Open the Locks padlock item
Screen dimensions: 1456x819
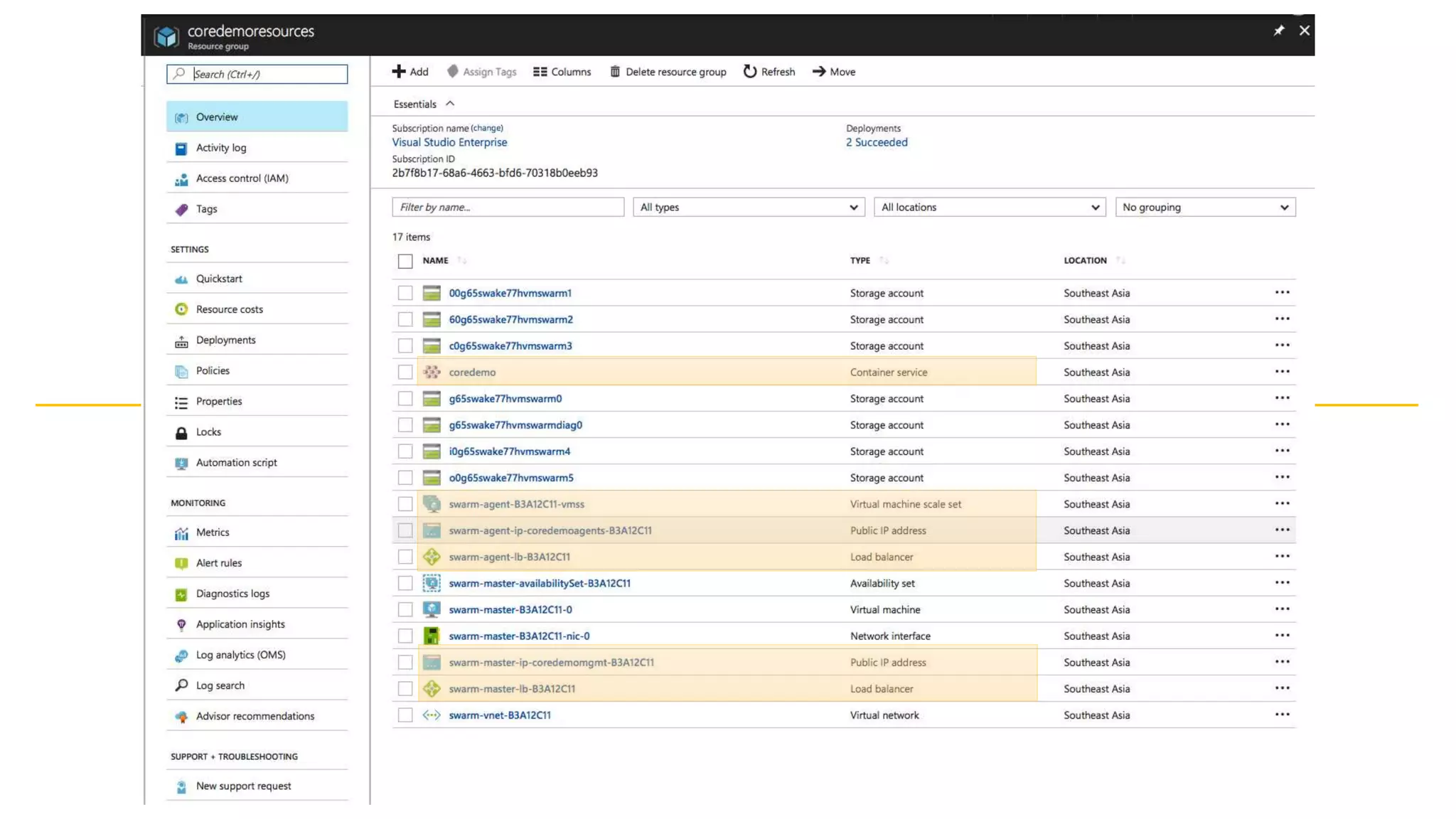208,432
